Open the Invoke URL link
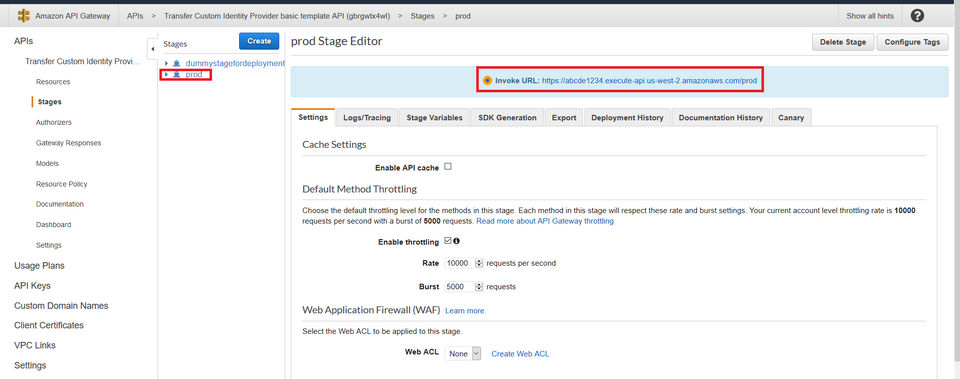The width and height of the screenshot is (960, 379). pyautogui.click(x=650, y=80)
